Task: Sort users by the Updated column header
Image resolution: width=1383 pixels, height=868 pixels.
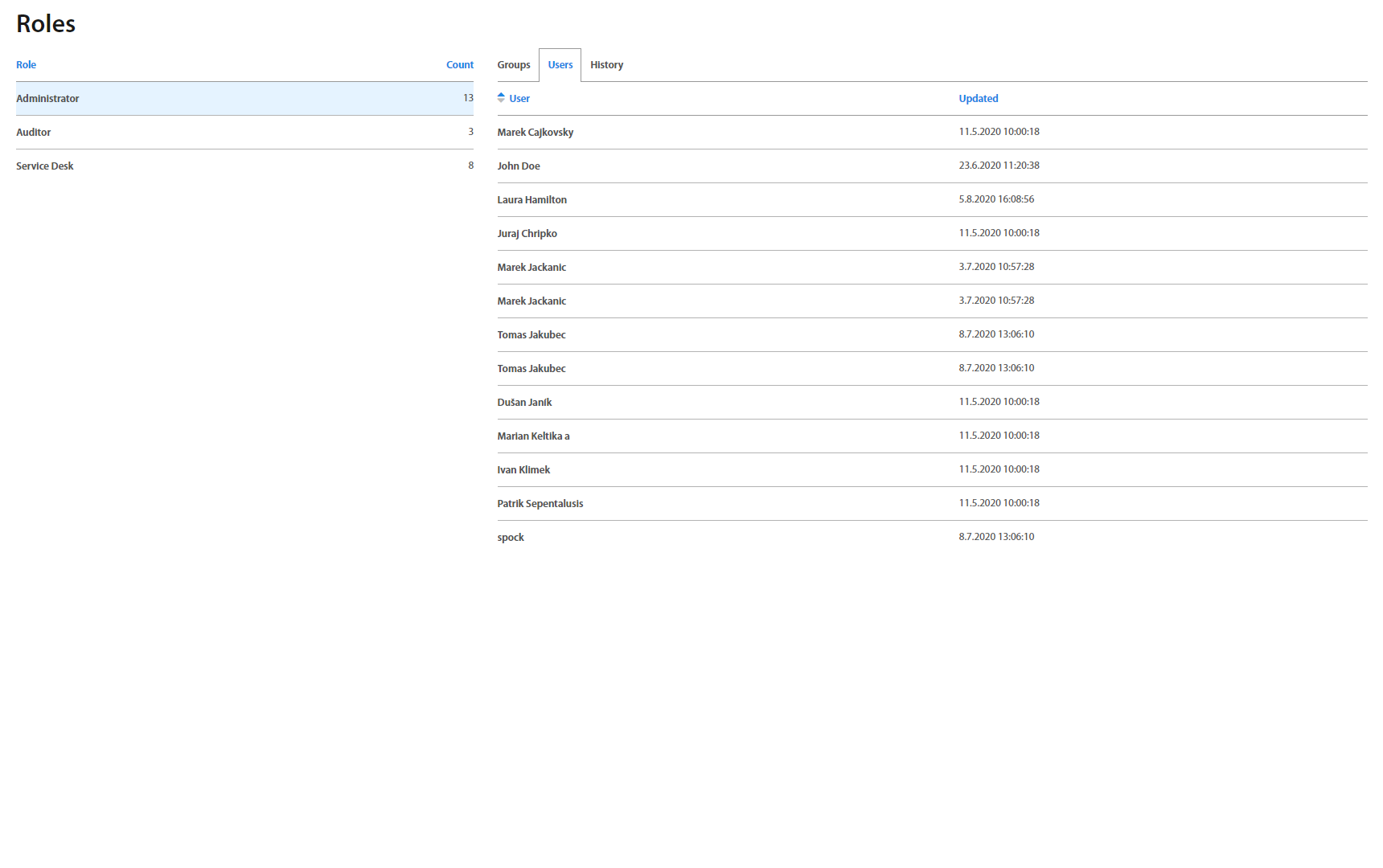Action: tap(978, 99)
